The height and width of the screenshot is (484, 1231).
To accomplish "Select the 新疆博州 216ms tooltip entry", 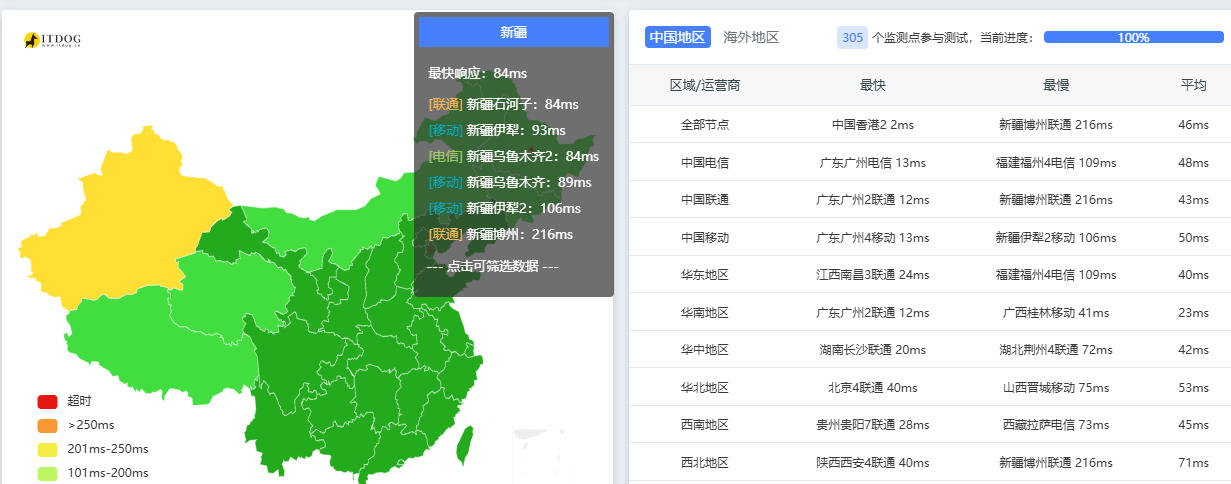I will coord(500,234).
